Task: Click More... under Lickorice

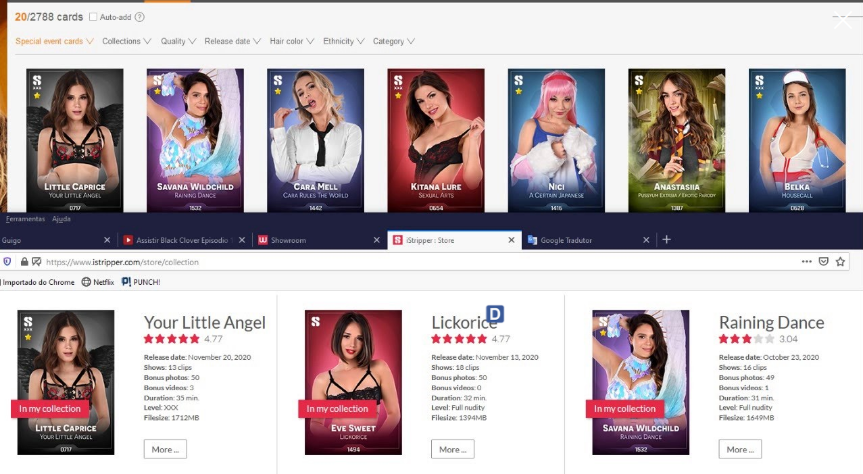Action: click(452, 449)
